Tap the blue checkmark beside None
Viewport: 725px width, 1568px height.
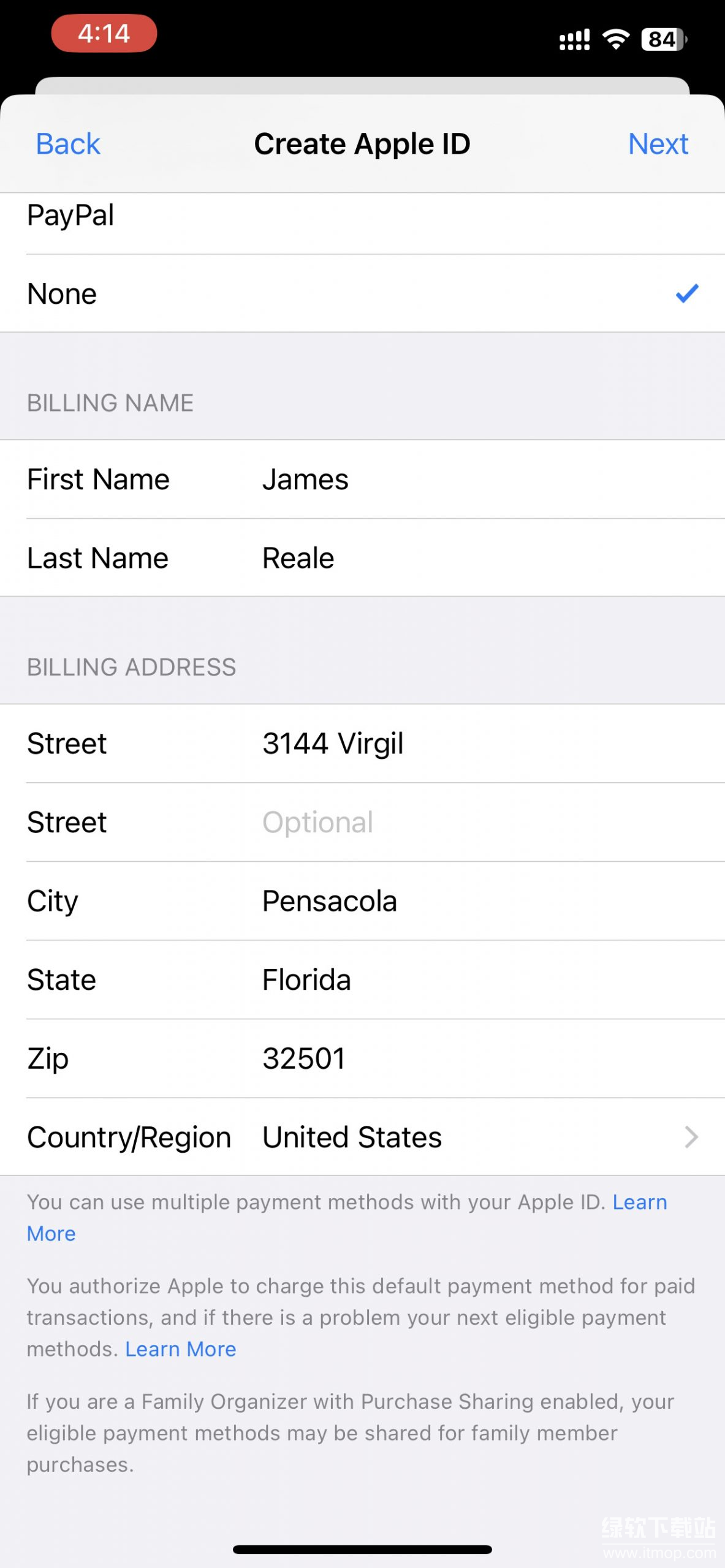coord(686,294)
